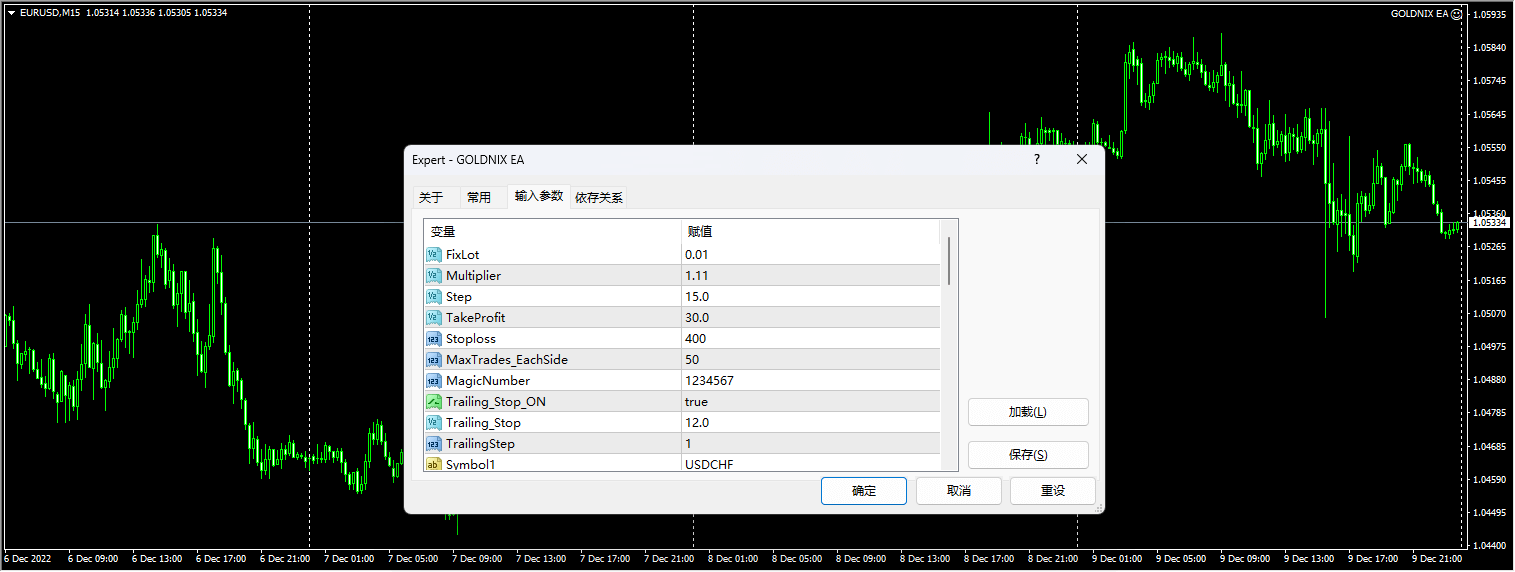Click the help question mark icon
This screenshot has width=1515, height=572.
[x=1036, y=160]
